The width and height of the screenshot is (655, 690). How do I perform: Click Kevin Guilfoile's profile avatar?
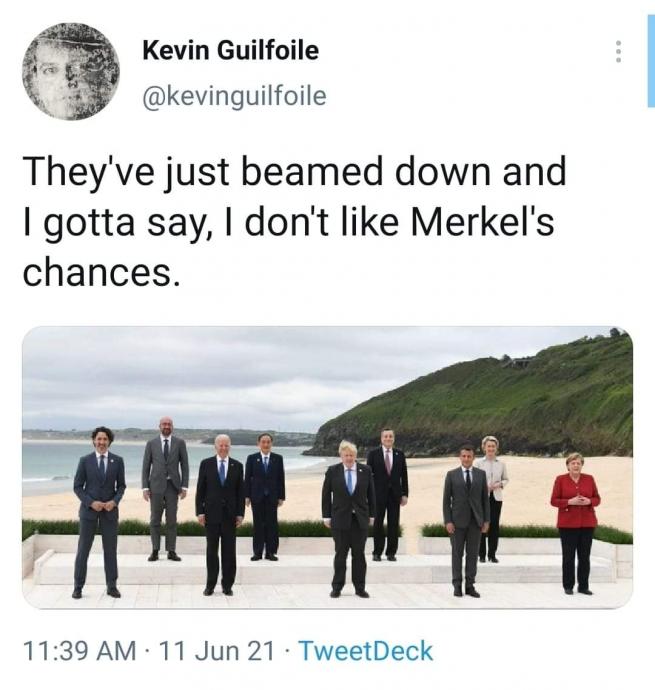[x=70, y=72]
